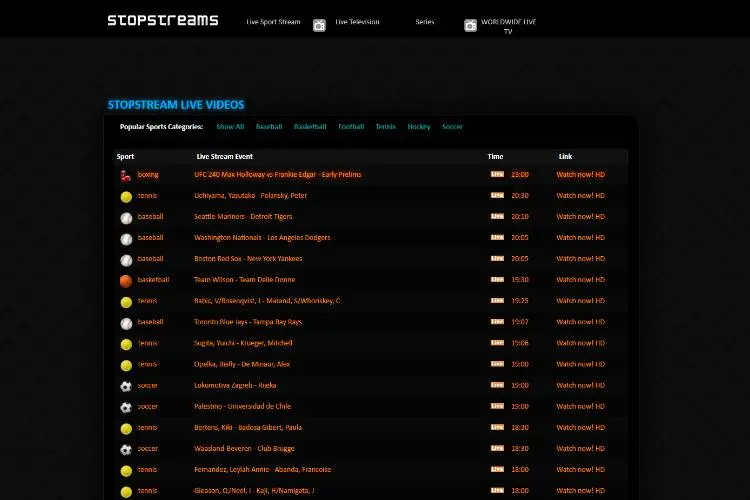The height and width of the screenshot is (500, 750).
Task: Click tennis ball icon in Sugita row
Action: click(126, 344)
